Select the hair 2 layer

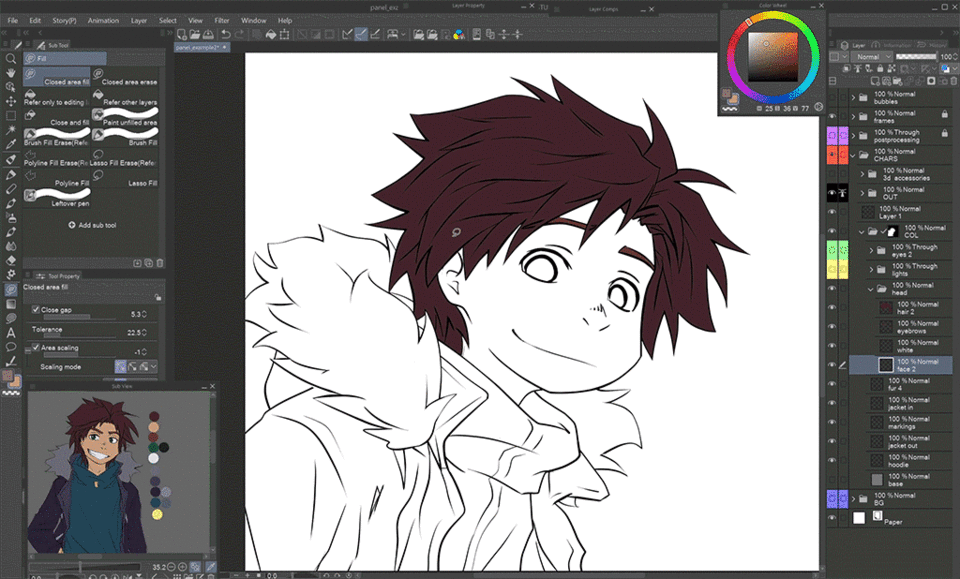[915, 308]
